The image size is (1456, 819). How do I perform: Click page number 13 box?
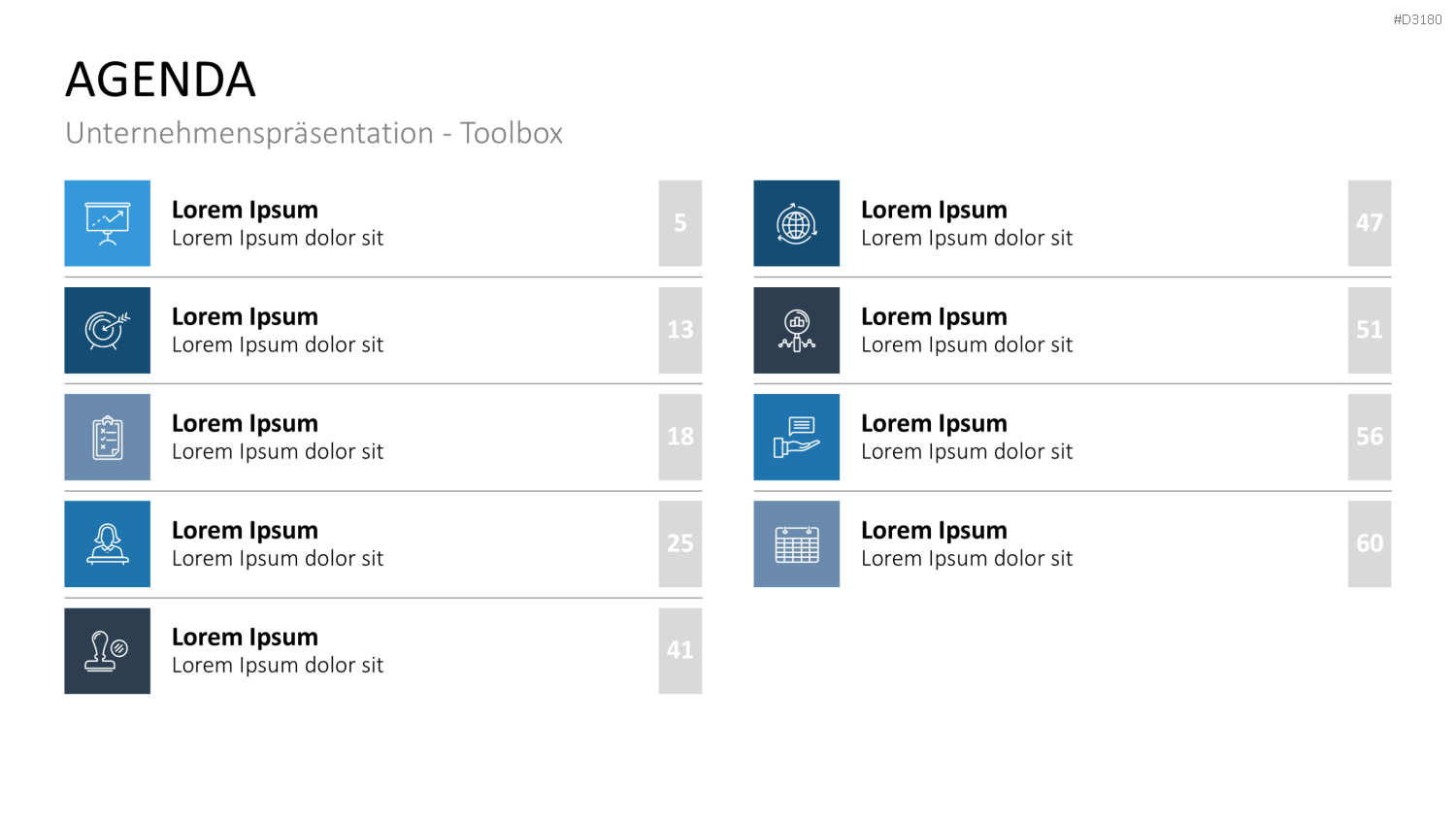680,330
